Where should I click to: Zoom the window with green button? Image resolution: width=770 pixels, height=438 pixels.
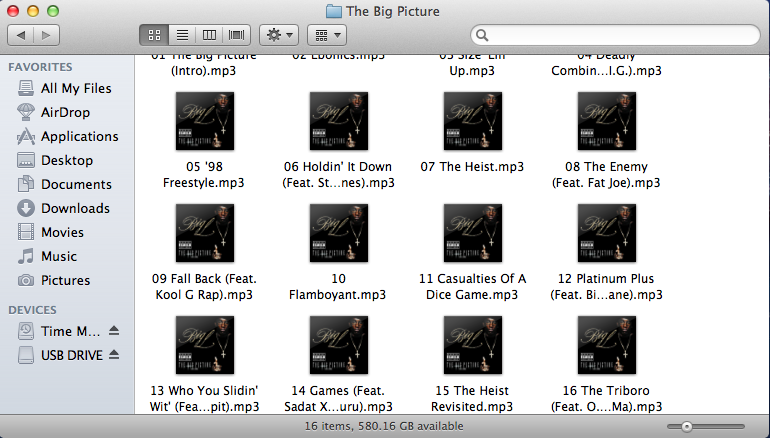[53, 11]
